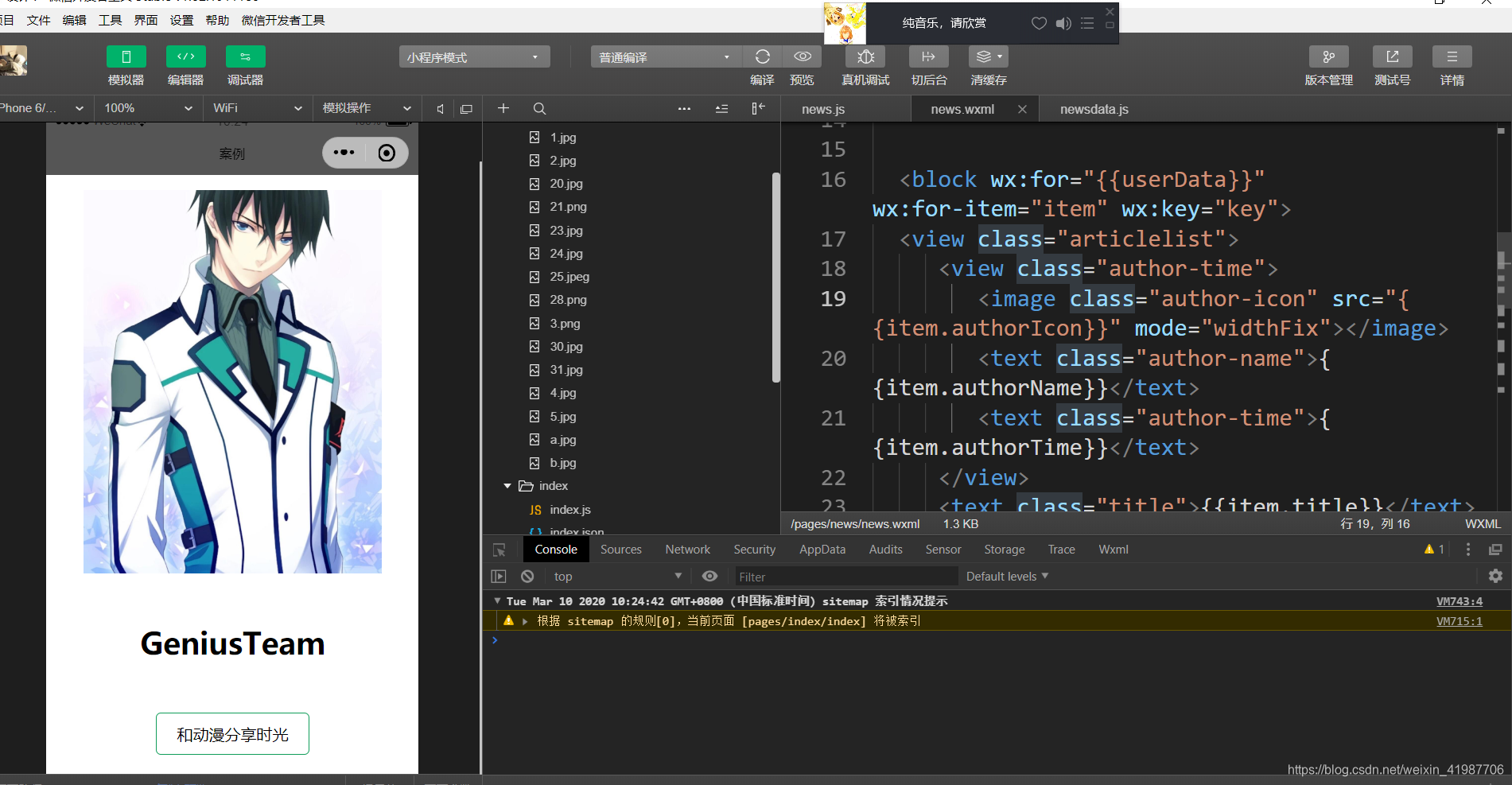Open file tree more options (three dots)
This screenshot has height=785, width=1512.
coord(684,108)
